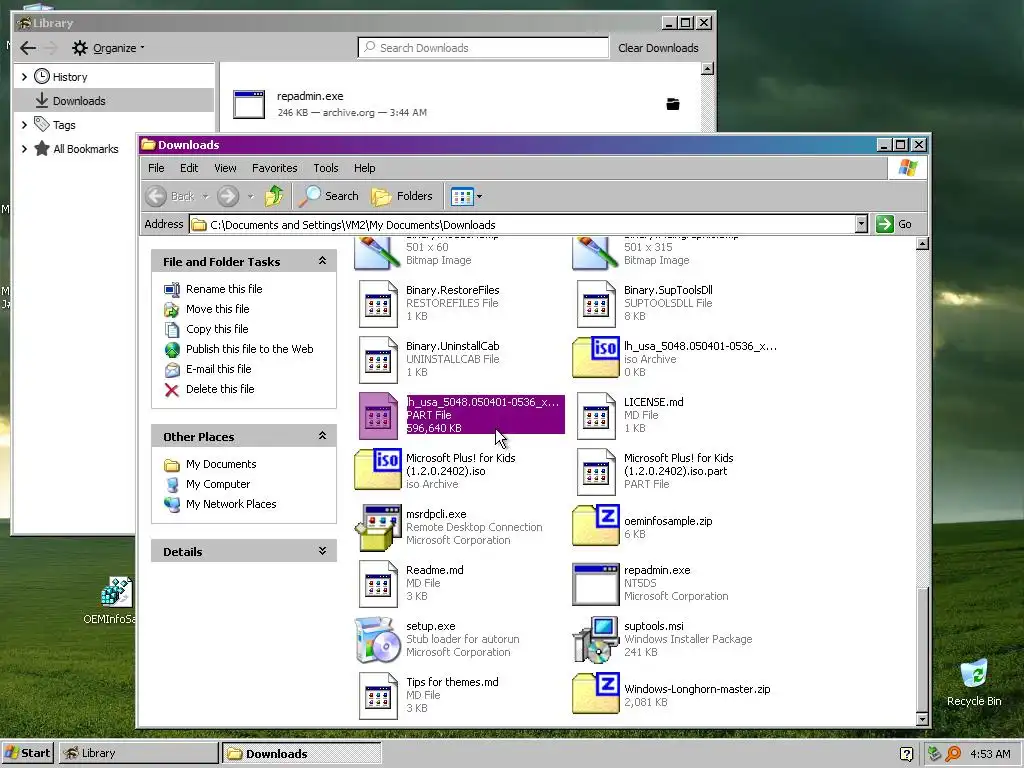Click Move this file
Image resolution: width=1024 pixels, height=768 pixels.
[x=217, y=309]
